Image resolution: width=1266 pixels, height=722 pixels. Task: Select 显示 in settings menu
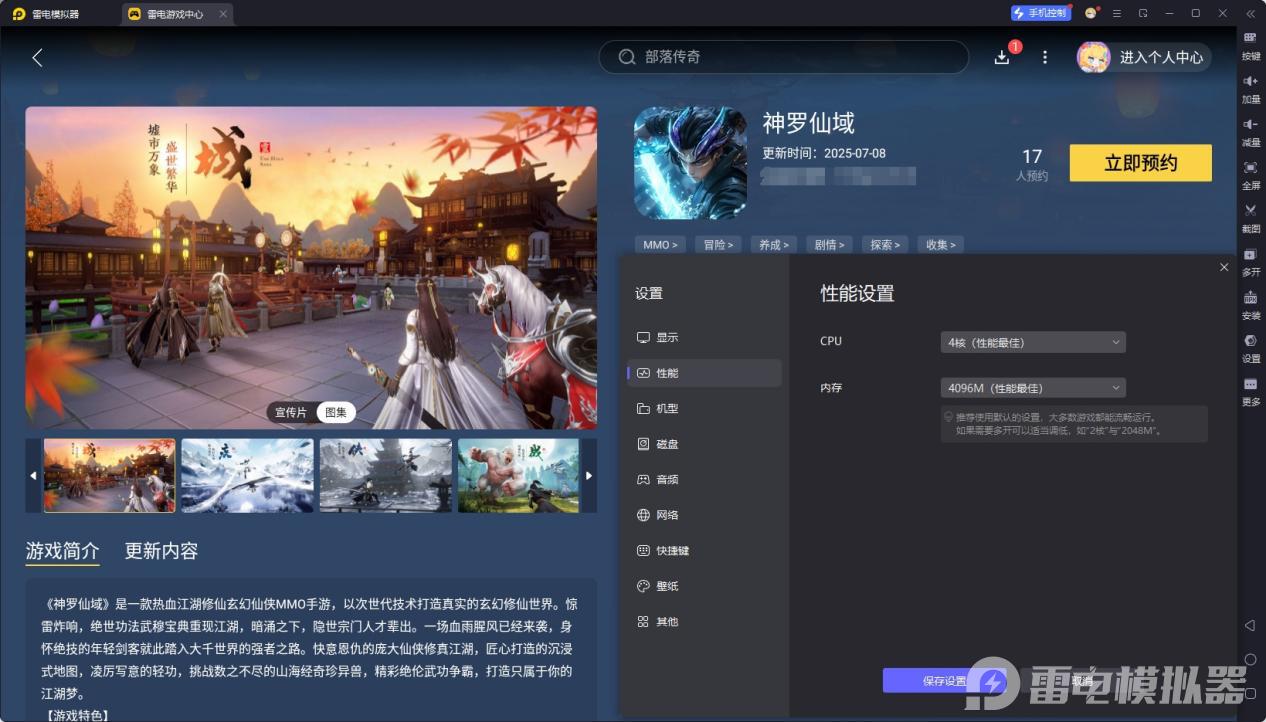[x=704, y=338]
